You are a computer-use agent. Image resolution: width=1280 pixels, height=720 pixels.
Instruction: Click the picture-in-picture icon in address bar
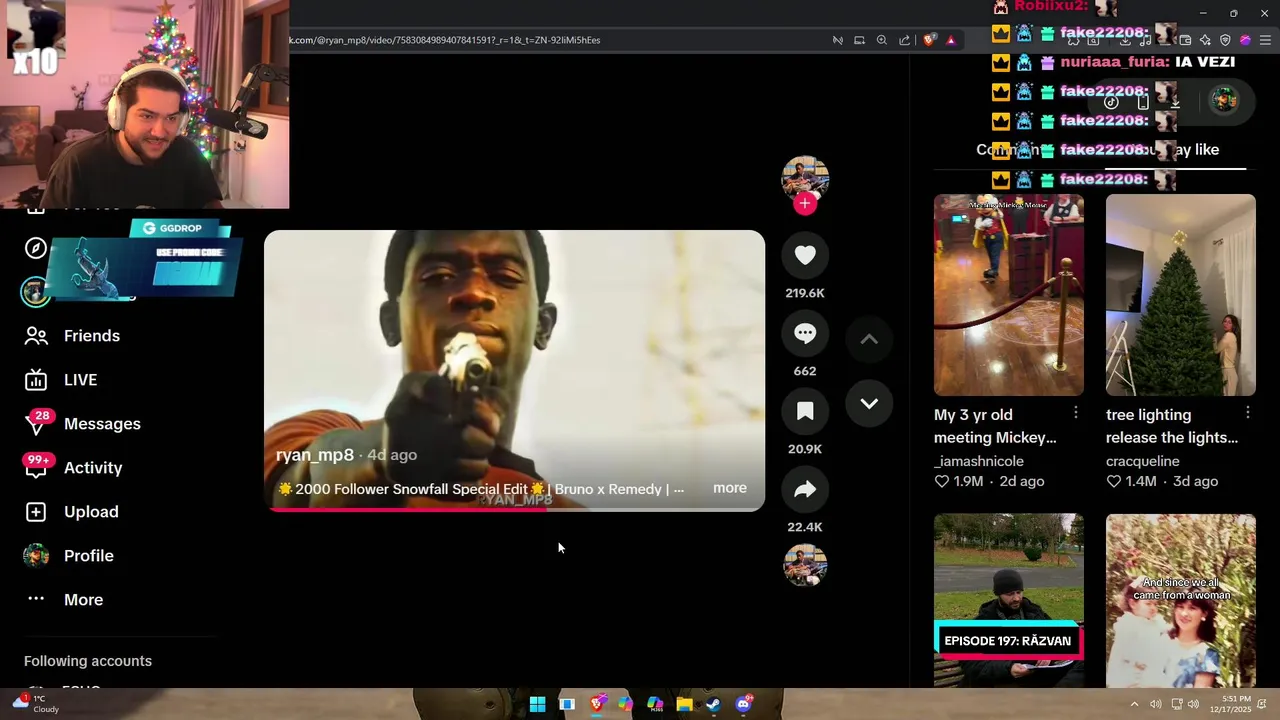859,40
